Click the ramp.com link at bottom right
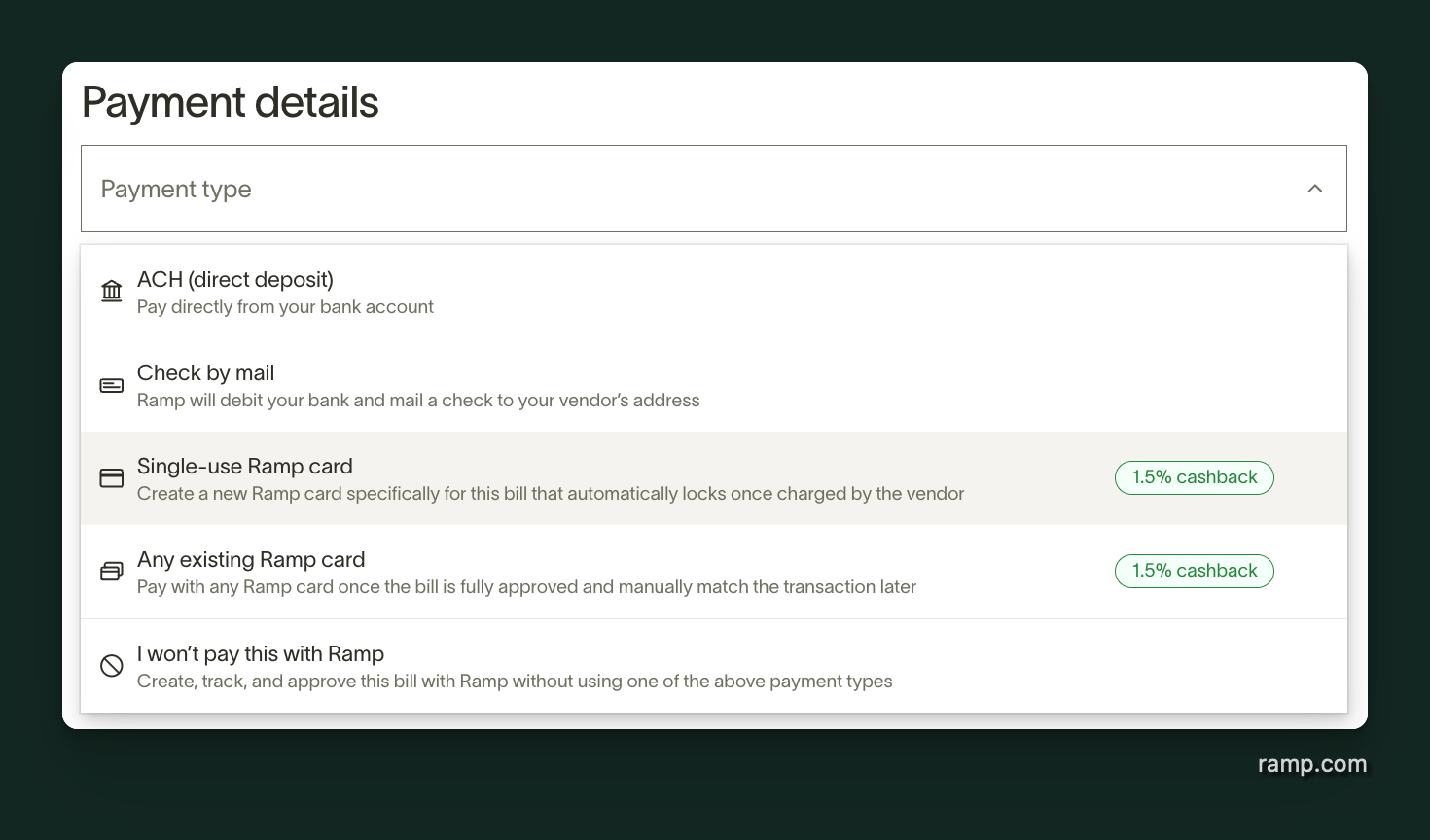Screen dimensions: 1430x840 [1311, 765]
